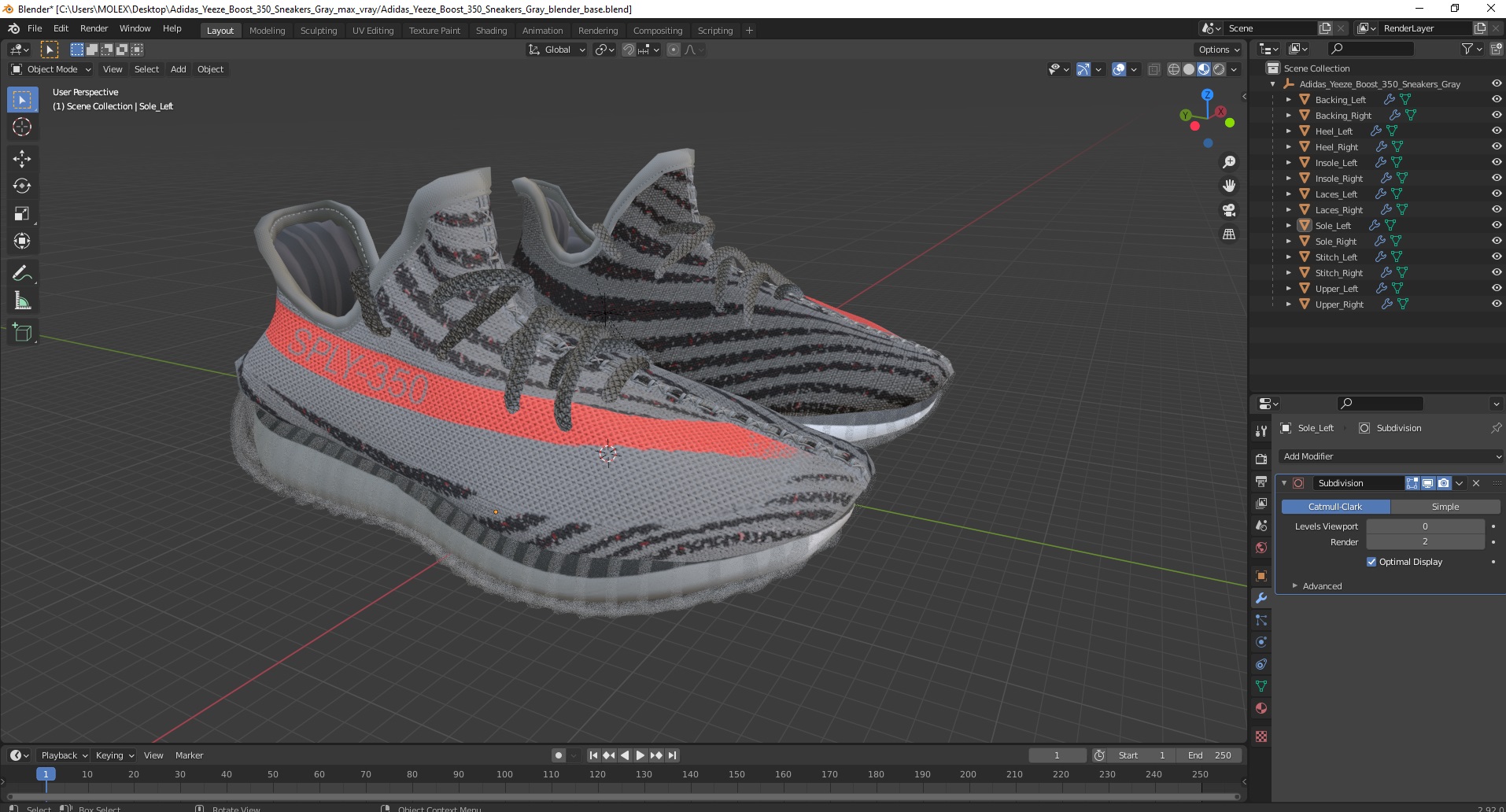Click the outliner search field
Viewport: 1506px width, 812px height.
point(1370,49)
